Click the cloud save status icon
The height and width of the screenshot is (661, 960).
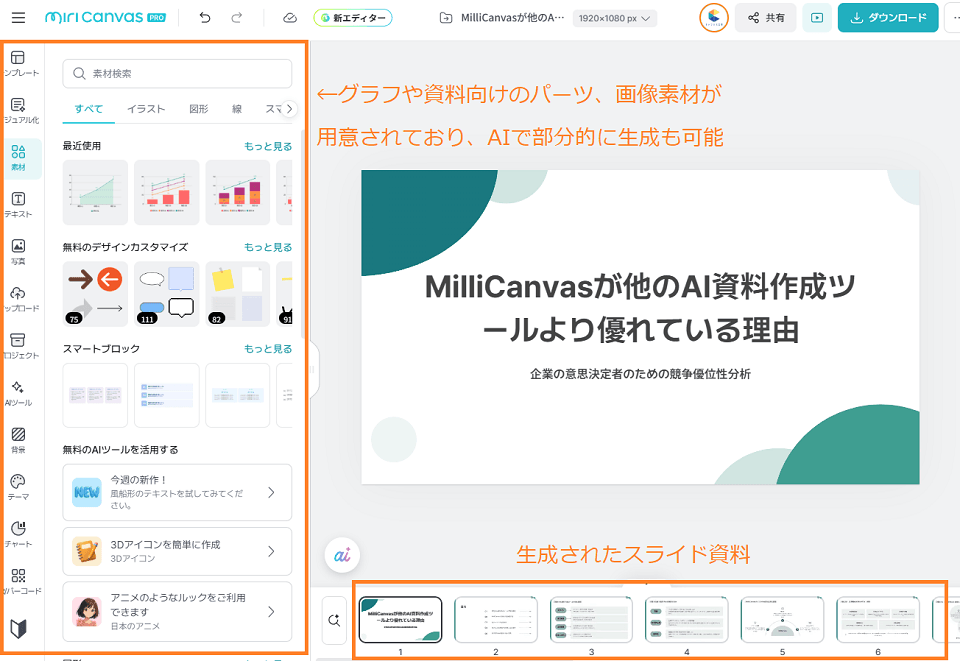pos(290,18)
